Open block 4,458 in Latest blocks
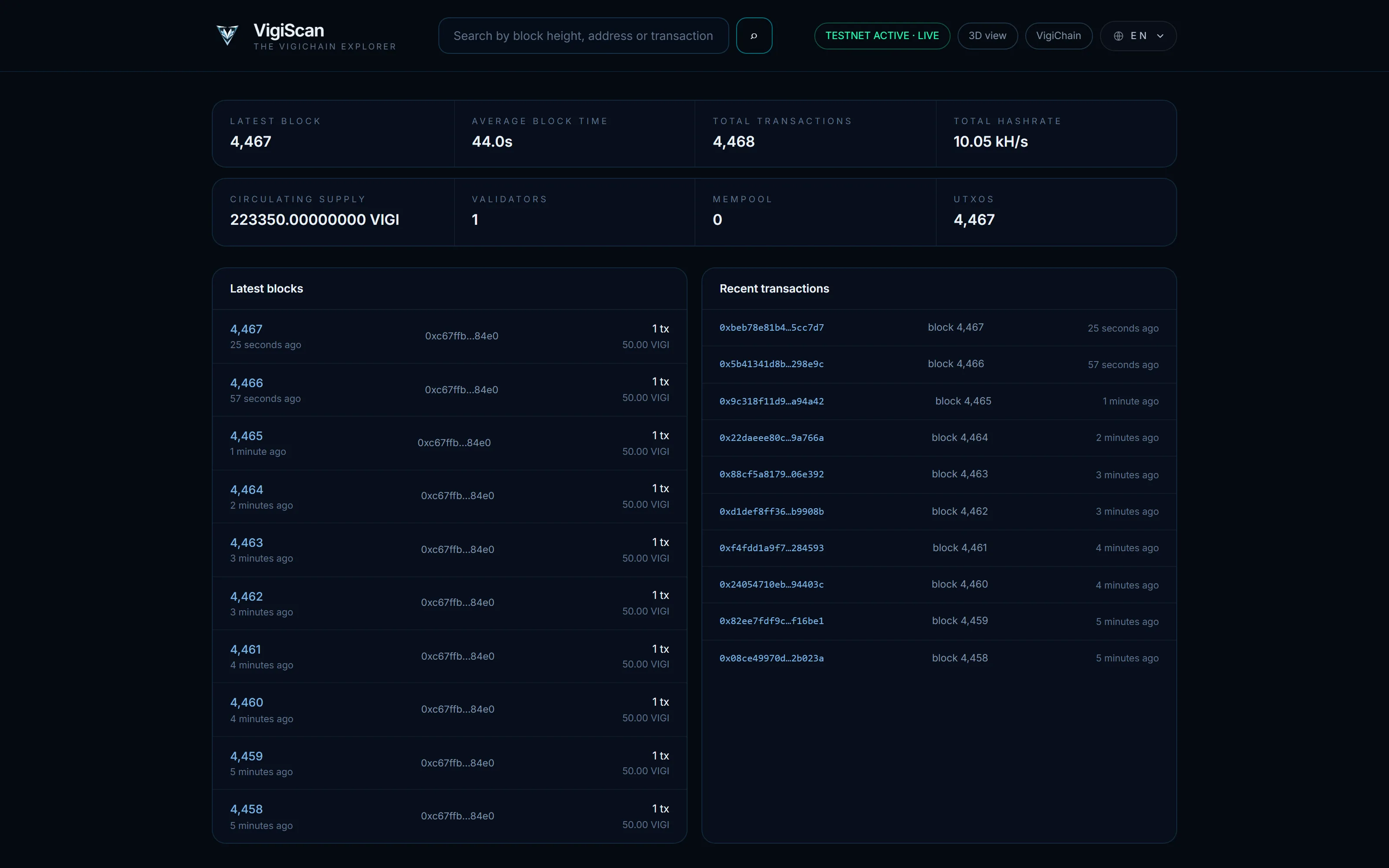 (x=246, y=809)
